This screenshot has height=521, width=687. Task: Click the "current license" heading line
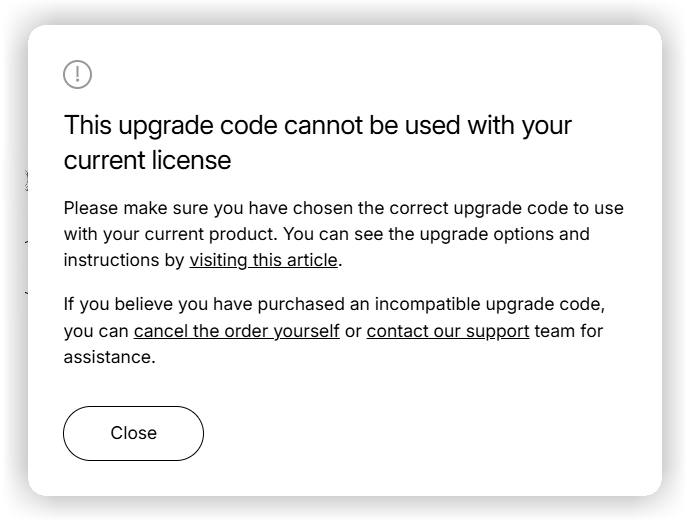coord(147,160)
